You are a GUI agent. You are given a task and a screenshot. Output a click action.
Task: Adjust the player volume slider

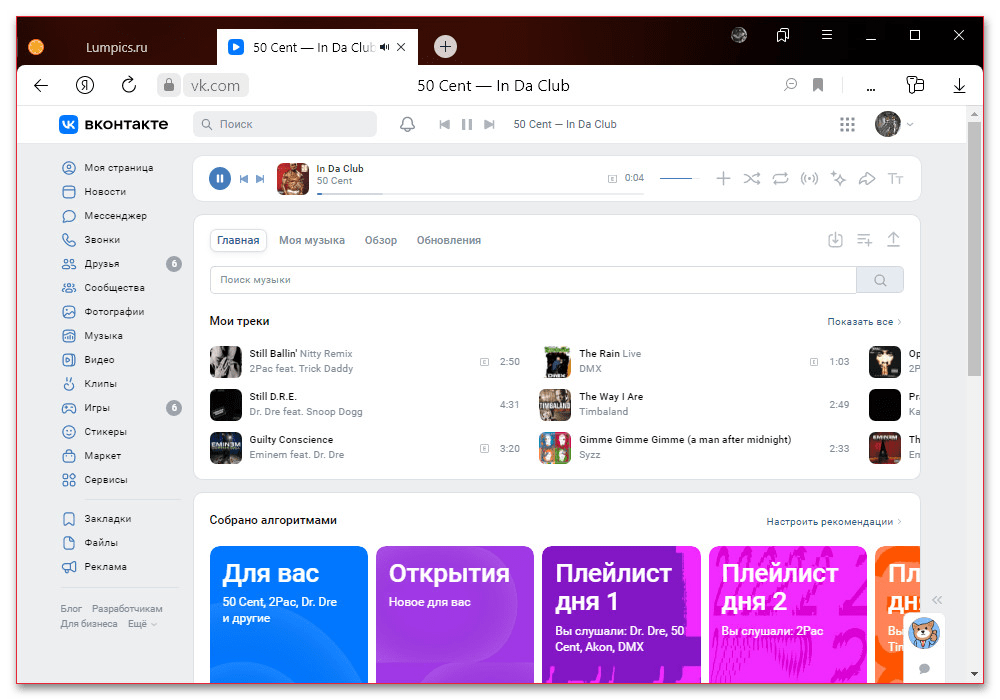tap(679, 179)
